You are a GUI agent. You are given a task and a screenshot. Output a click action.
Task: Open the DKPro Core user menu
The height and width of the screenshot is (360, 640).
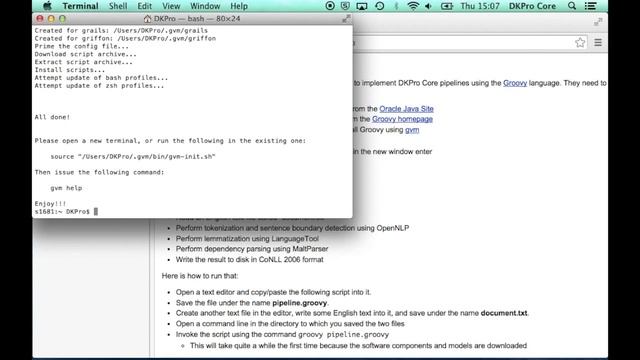pyautogui.click(x=532, y=6)
